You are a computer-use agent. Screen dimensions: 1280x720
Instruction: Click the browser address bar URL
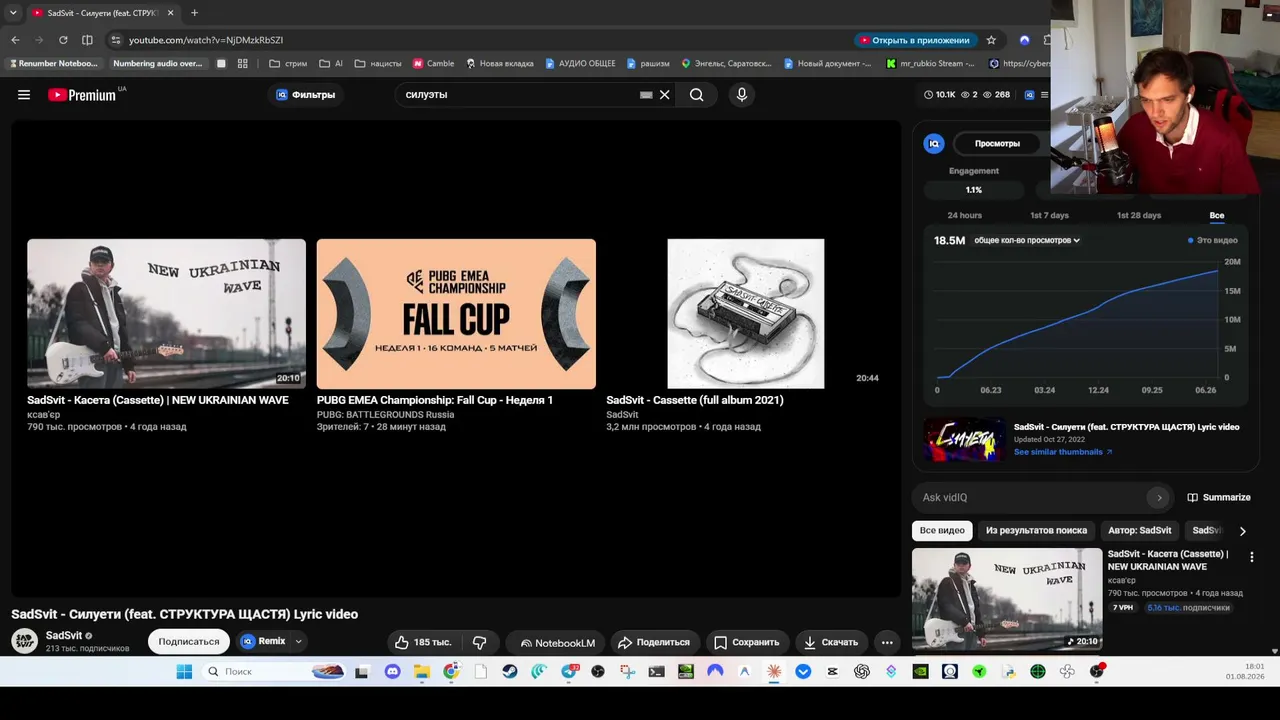click(x=206, y=40)
